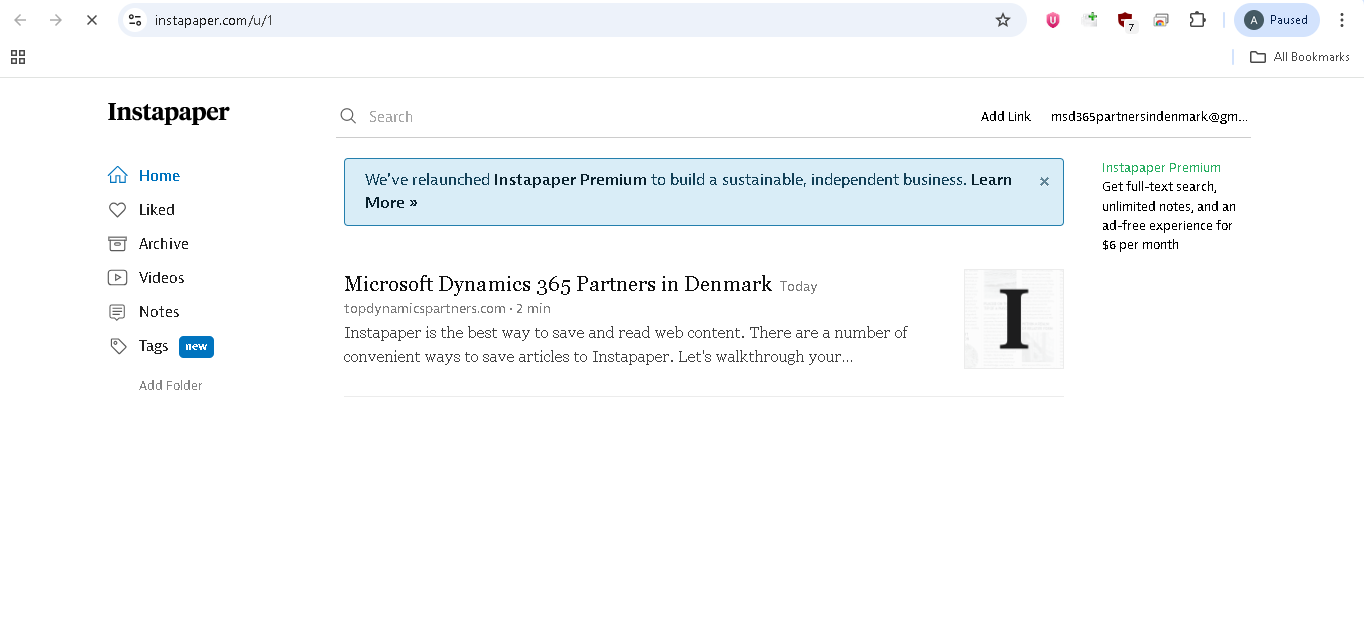Click the article thumbnail image
The width and height of the screenshot is (1364, 627).
[1013, 319]
